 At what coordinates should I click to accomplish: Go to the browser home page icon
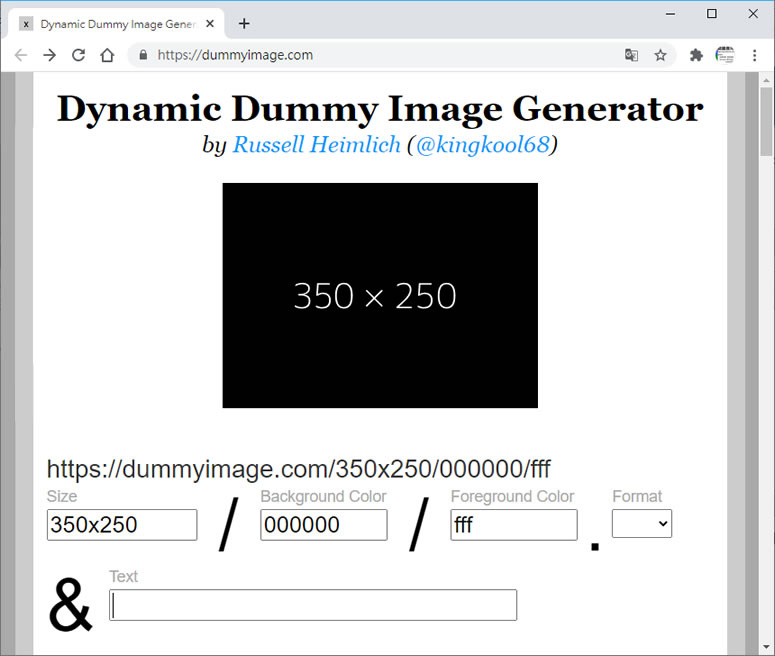pyautogui.click(x=107, y=55)
